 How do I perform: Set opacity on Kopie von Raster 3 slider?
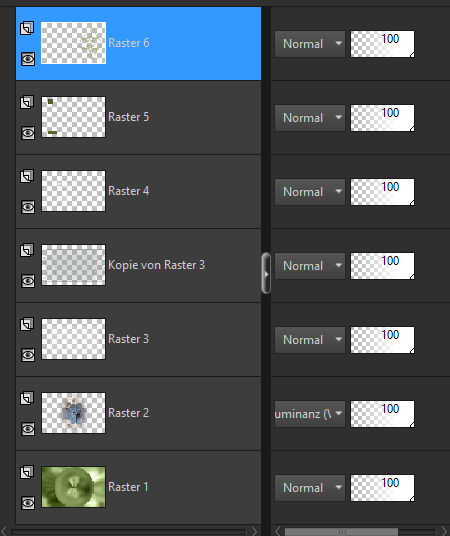(x=383, y=266)
